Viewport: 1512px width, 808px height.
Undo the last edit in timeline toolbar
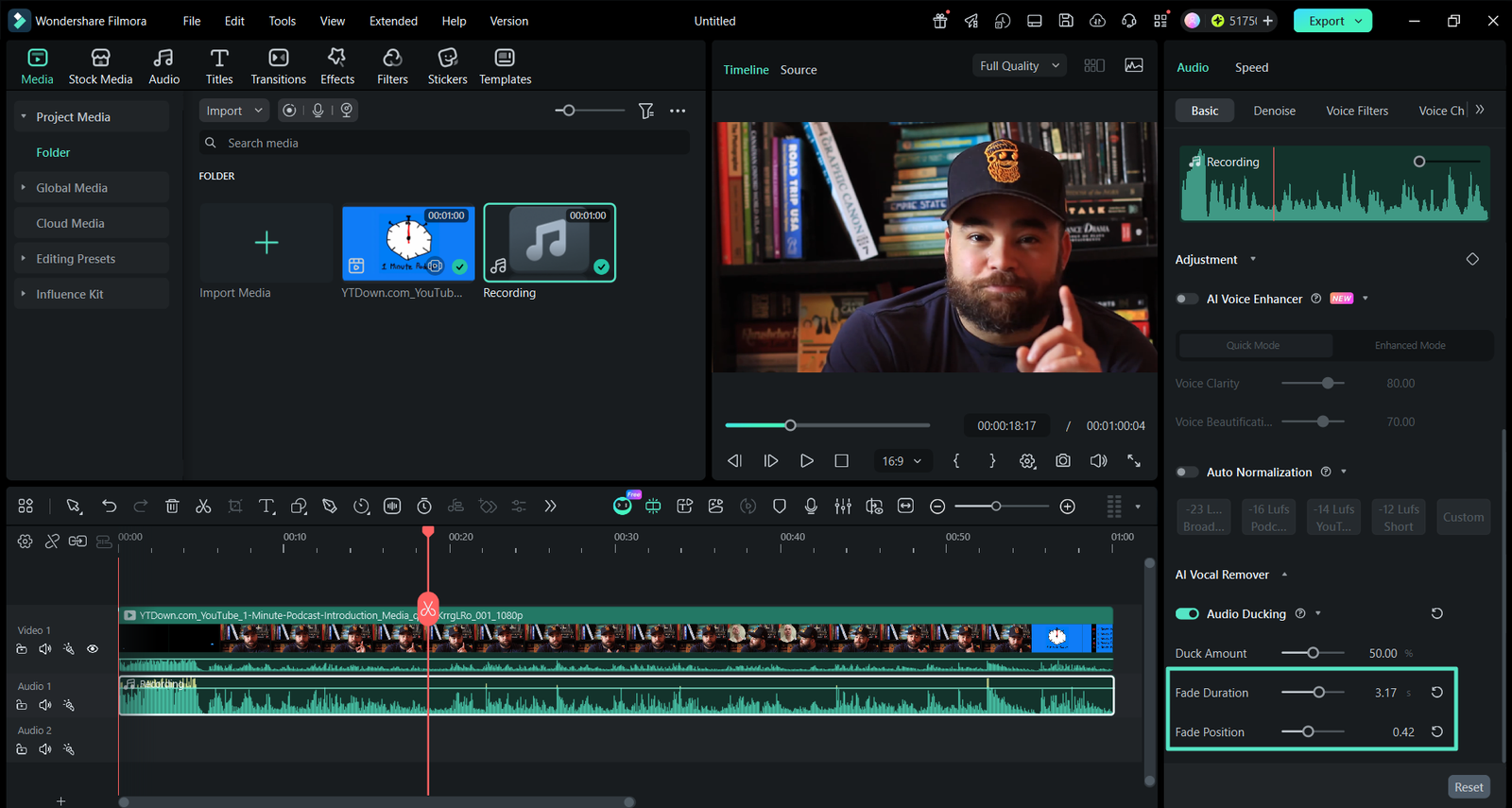coord(109,507)
